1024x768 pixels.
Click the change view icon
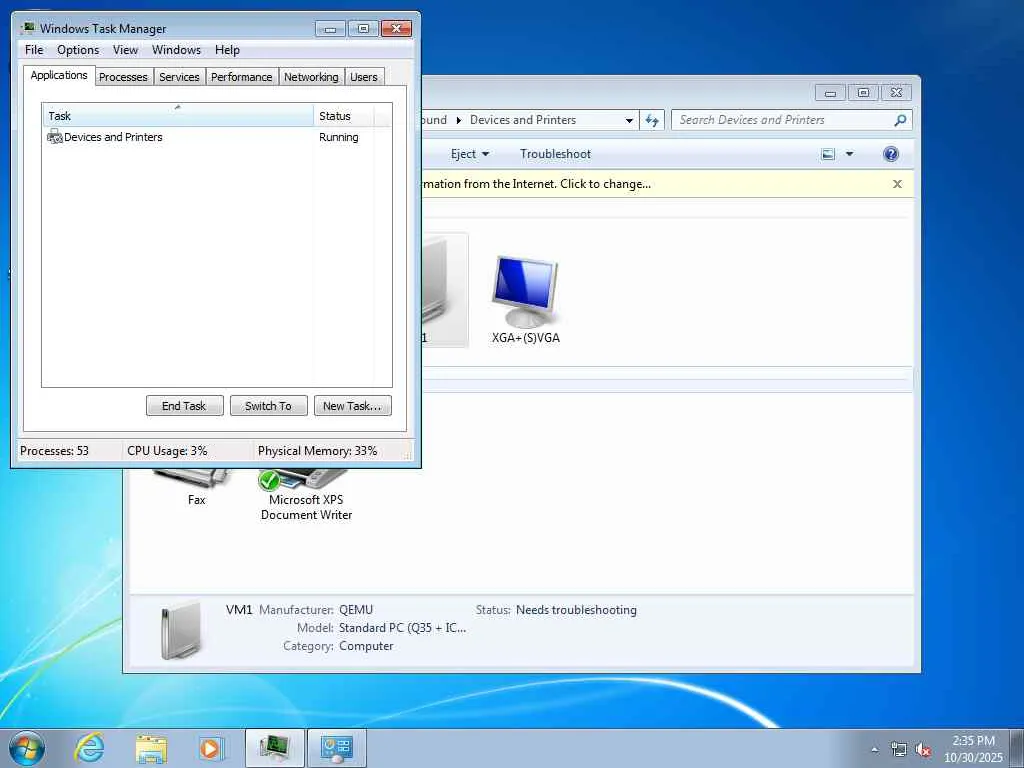(827, 154)
